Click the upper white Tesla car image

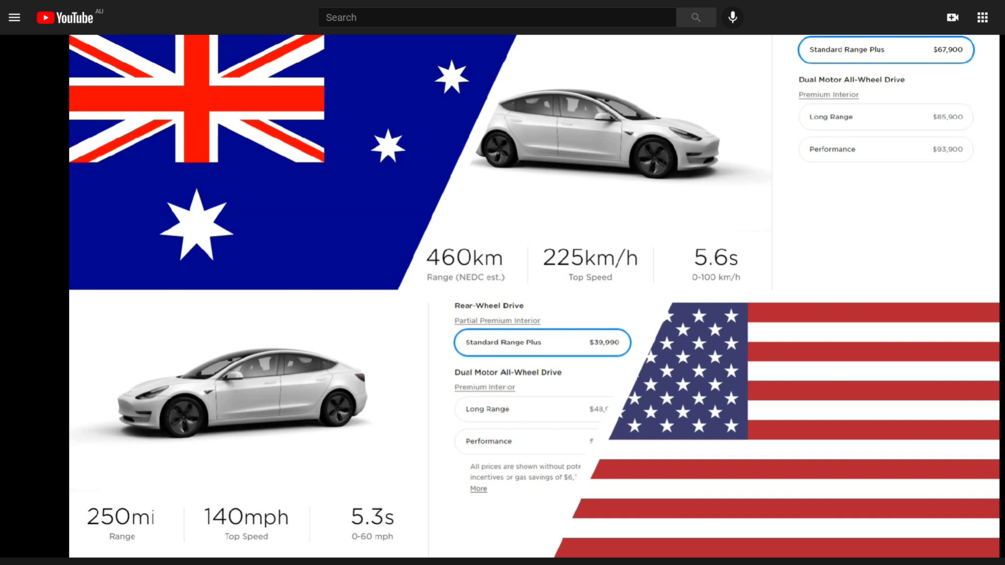[x=597, y=133]
